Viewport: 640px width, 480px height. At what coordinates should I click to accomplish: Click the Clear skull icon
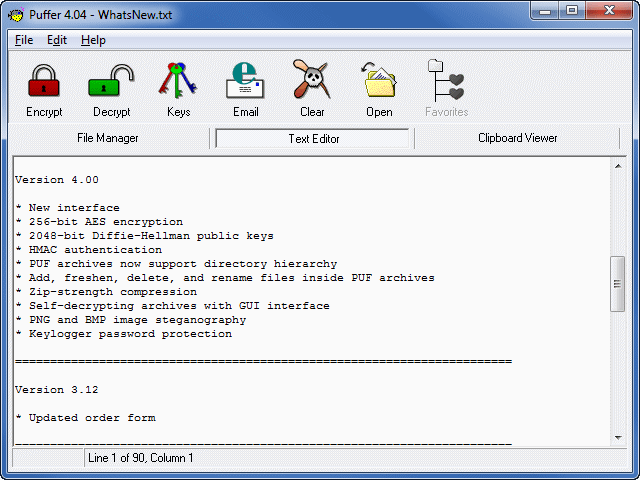tap(312, 79)
